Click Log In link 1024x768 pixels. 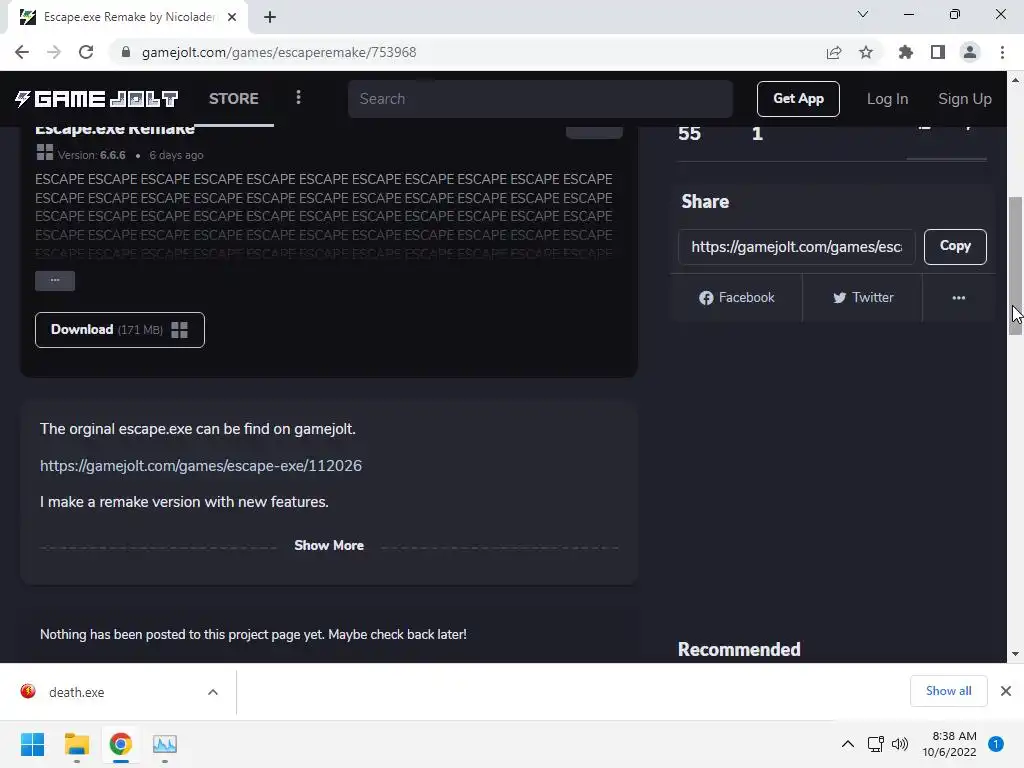coord(887,99)
